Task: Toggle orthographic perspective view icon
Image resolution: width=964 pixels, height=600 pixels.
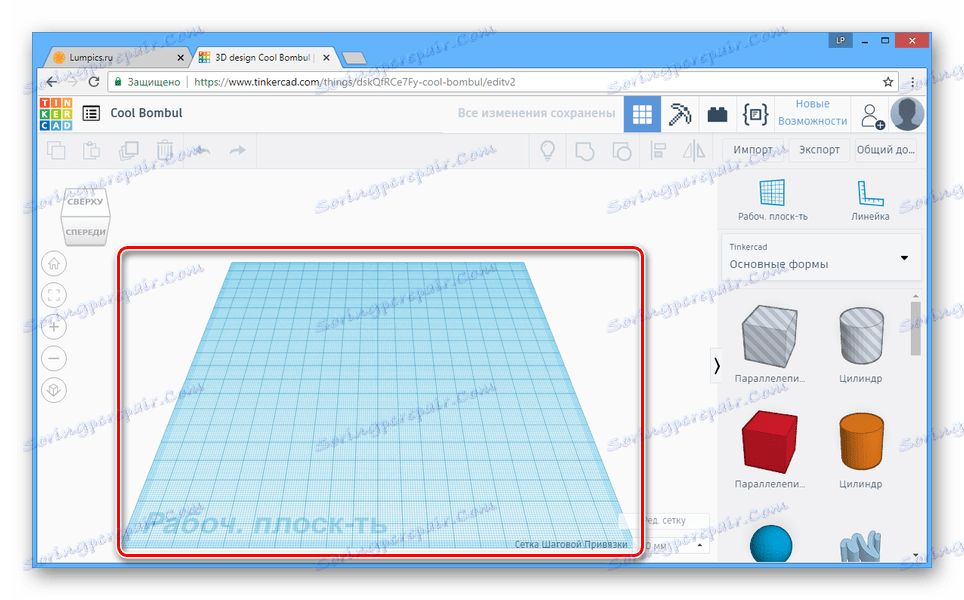Action: point(54,390)
